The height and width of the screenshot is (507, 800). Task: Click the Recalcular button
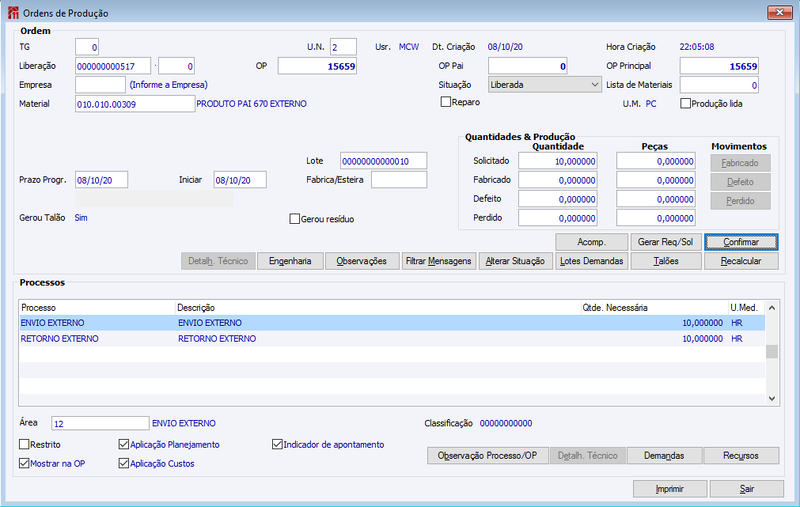pos(741,261)
